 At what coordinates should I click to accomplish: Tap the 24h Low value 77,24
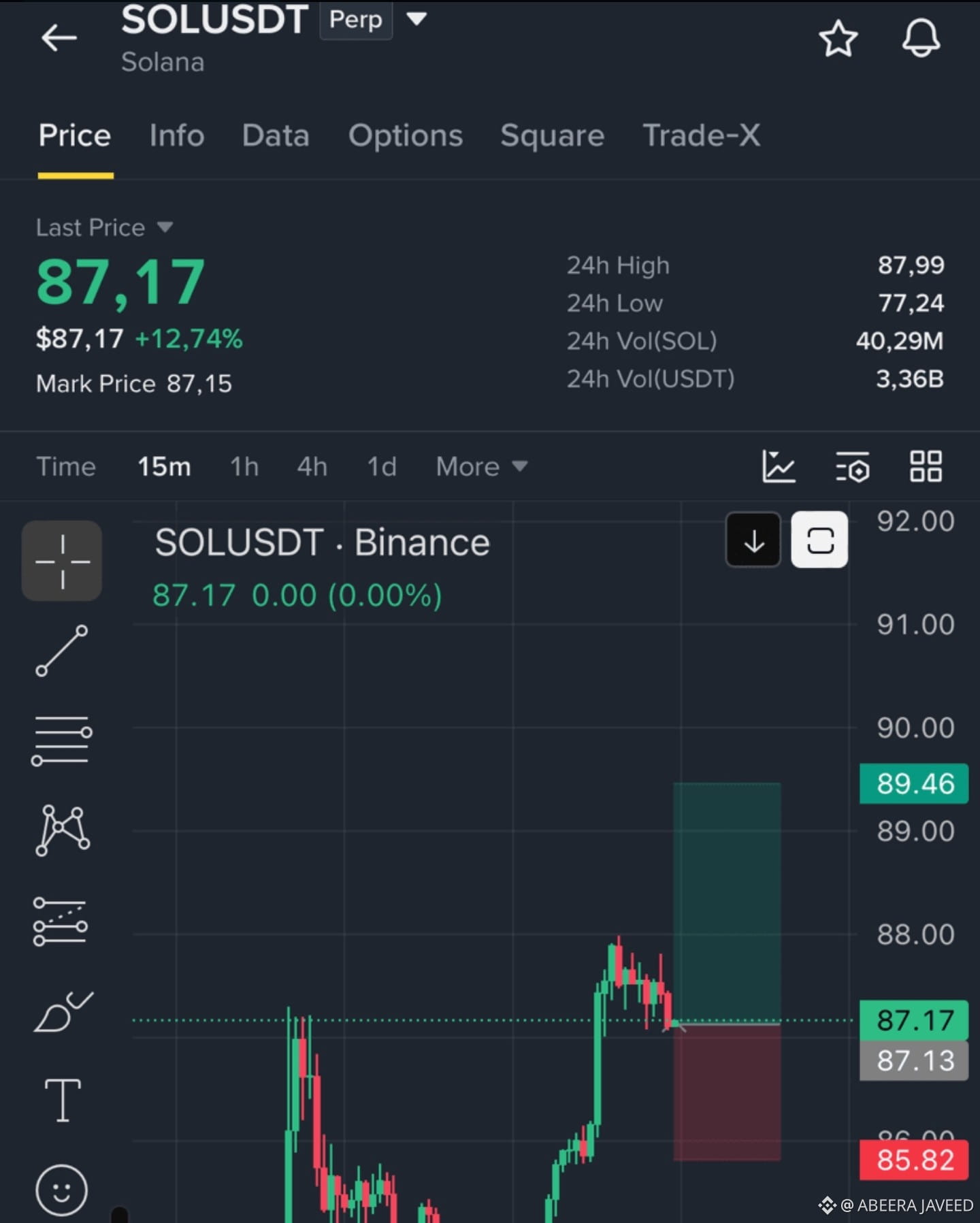click(911, 303)
